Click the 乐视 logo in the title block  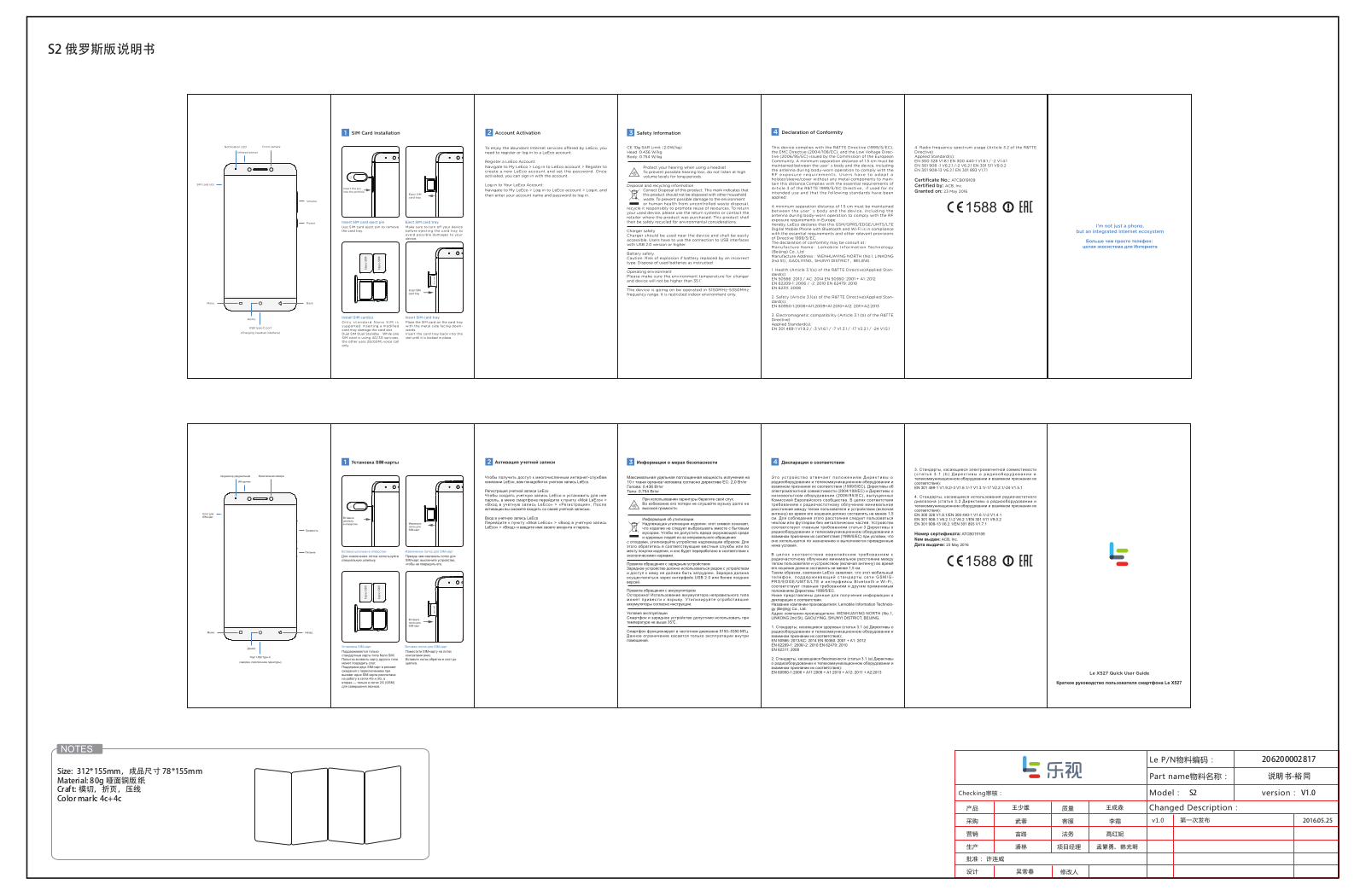point(1052,767)
